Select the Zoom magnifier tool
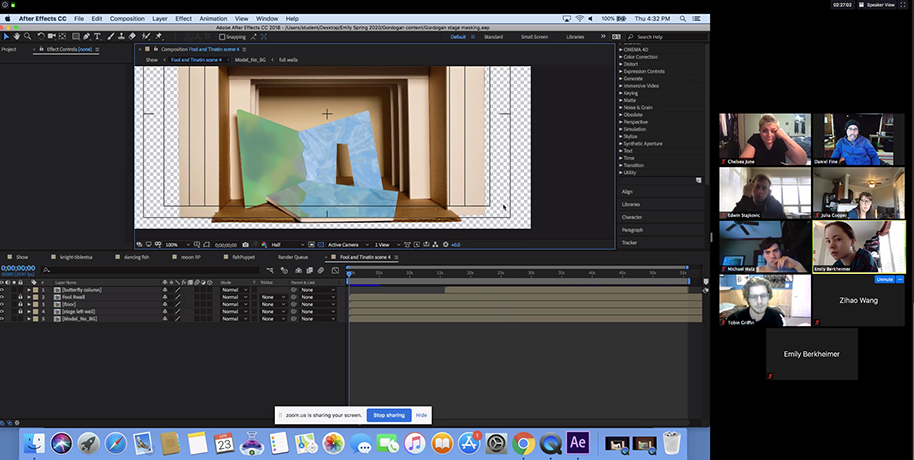 tap(28, 37)
